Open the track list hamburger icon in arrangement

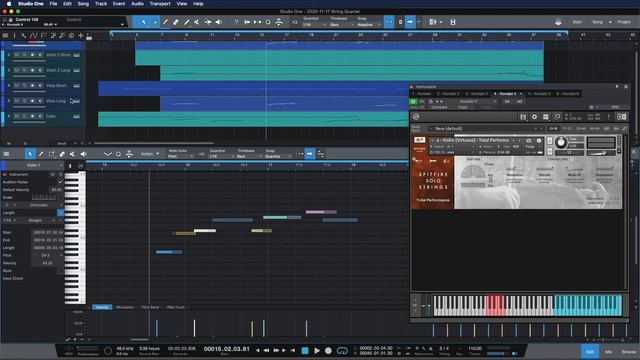tap(5, 36)
